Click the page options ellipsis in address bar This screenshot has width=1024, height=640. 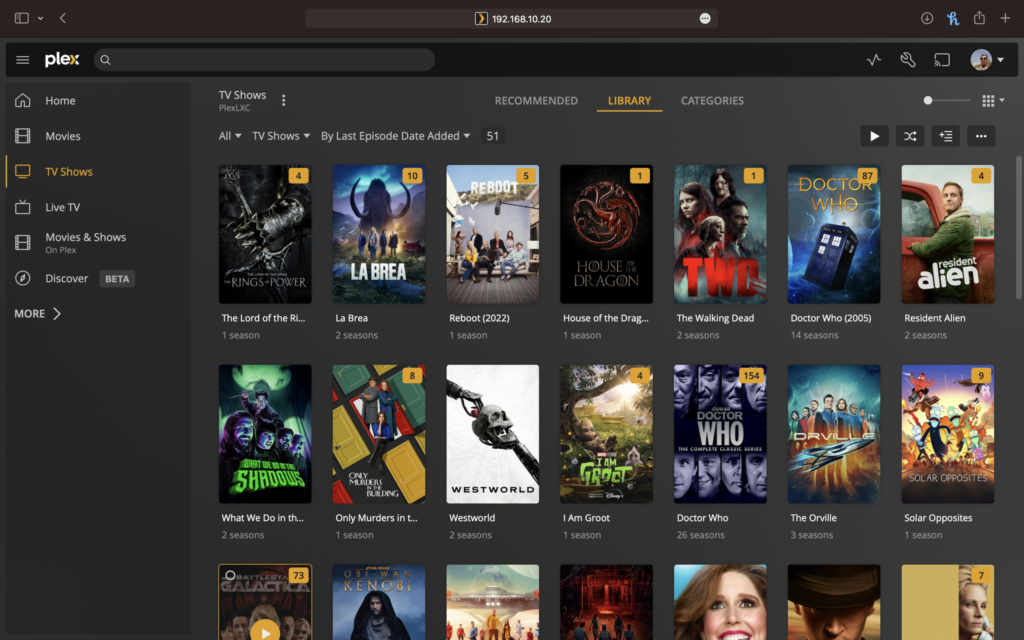click(x=705, y=18)
